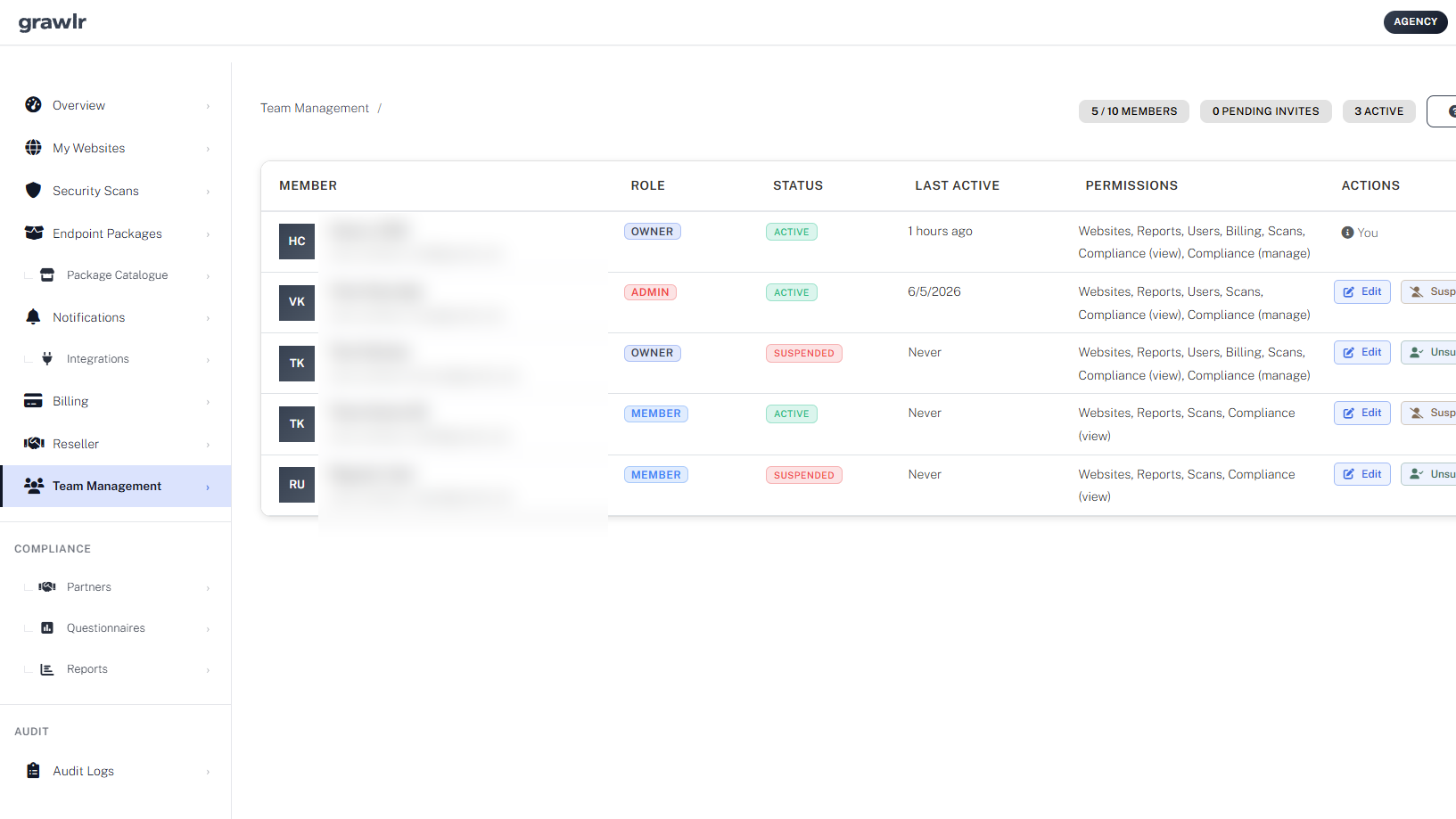Click the Billing credit card icon
Image resolution: width=1456 pixels, height=819 pixels.
(33, 401)
